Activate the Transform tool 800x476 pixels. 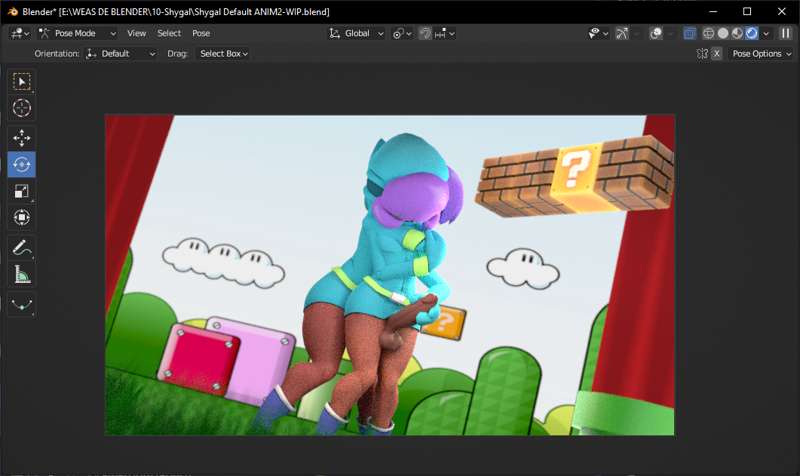click(x=21, y=217)
